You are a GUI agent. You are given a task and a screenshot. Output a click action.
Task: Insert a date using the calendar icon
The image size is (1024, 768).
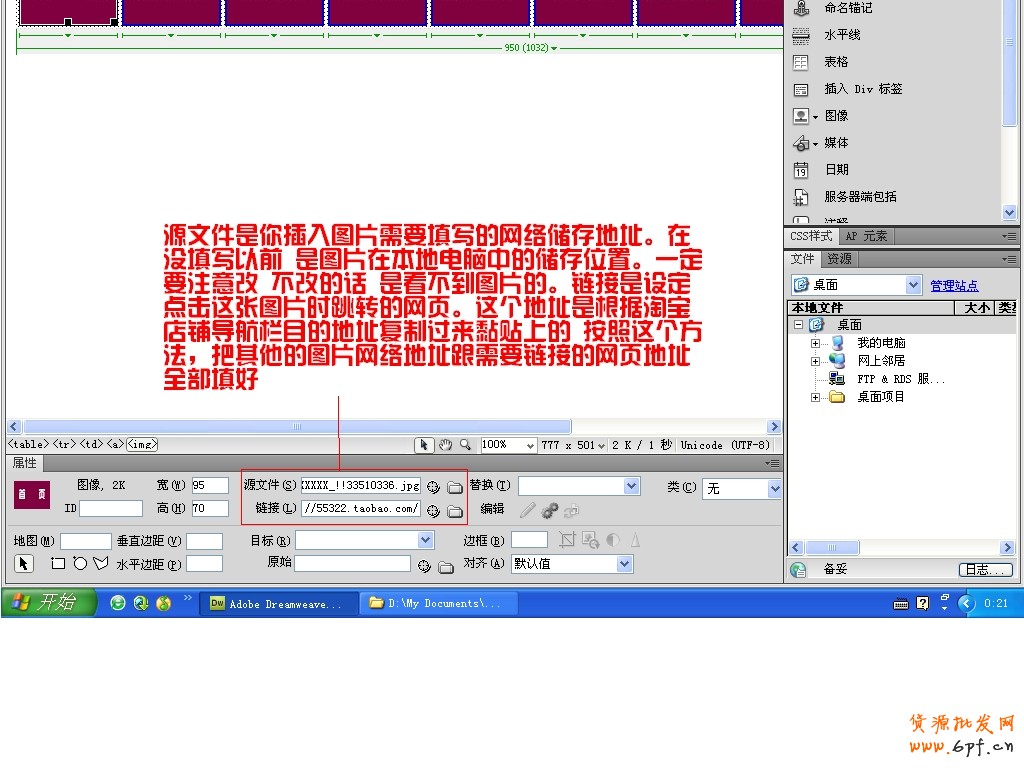[801, 170]
